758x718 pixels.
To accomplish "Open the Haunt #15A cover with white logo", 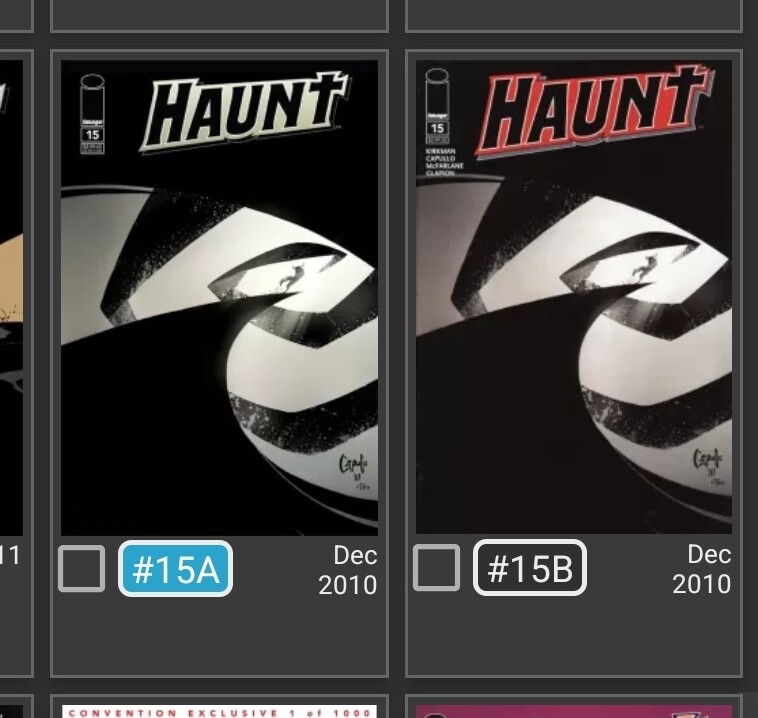I will coord(219,298).
